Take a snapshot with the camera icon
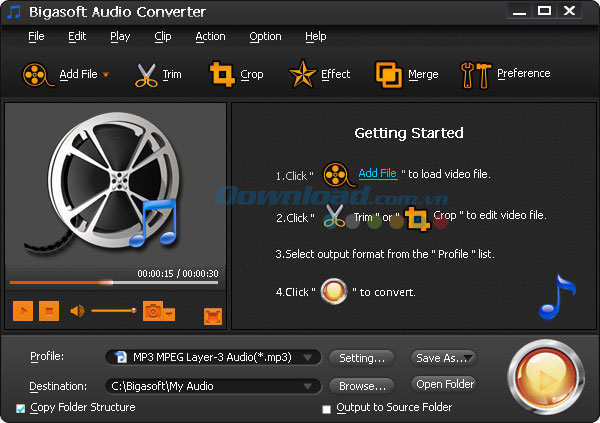This screenshot has height=423, width=600. point(153,310)
